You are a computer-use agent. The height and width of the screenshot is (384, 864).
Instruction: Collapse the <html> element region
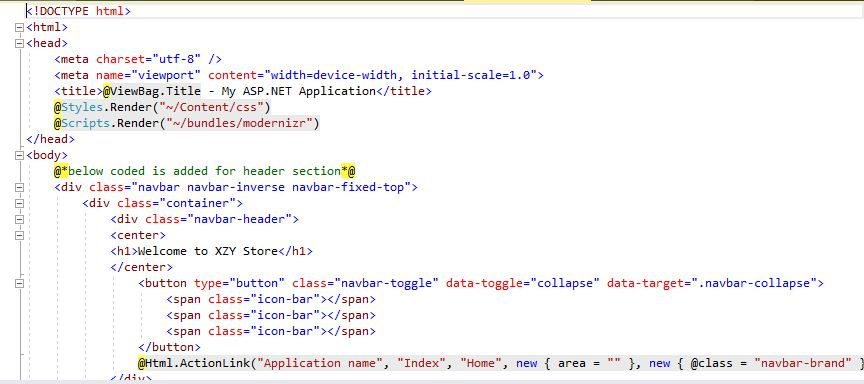click(x=20, y=27)
